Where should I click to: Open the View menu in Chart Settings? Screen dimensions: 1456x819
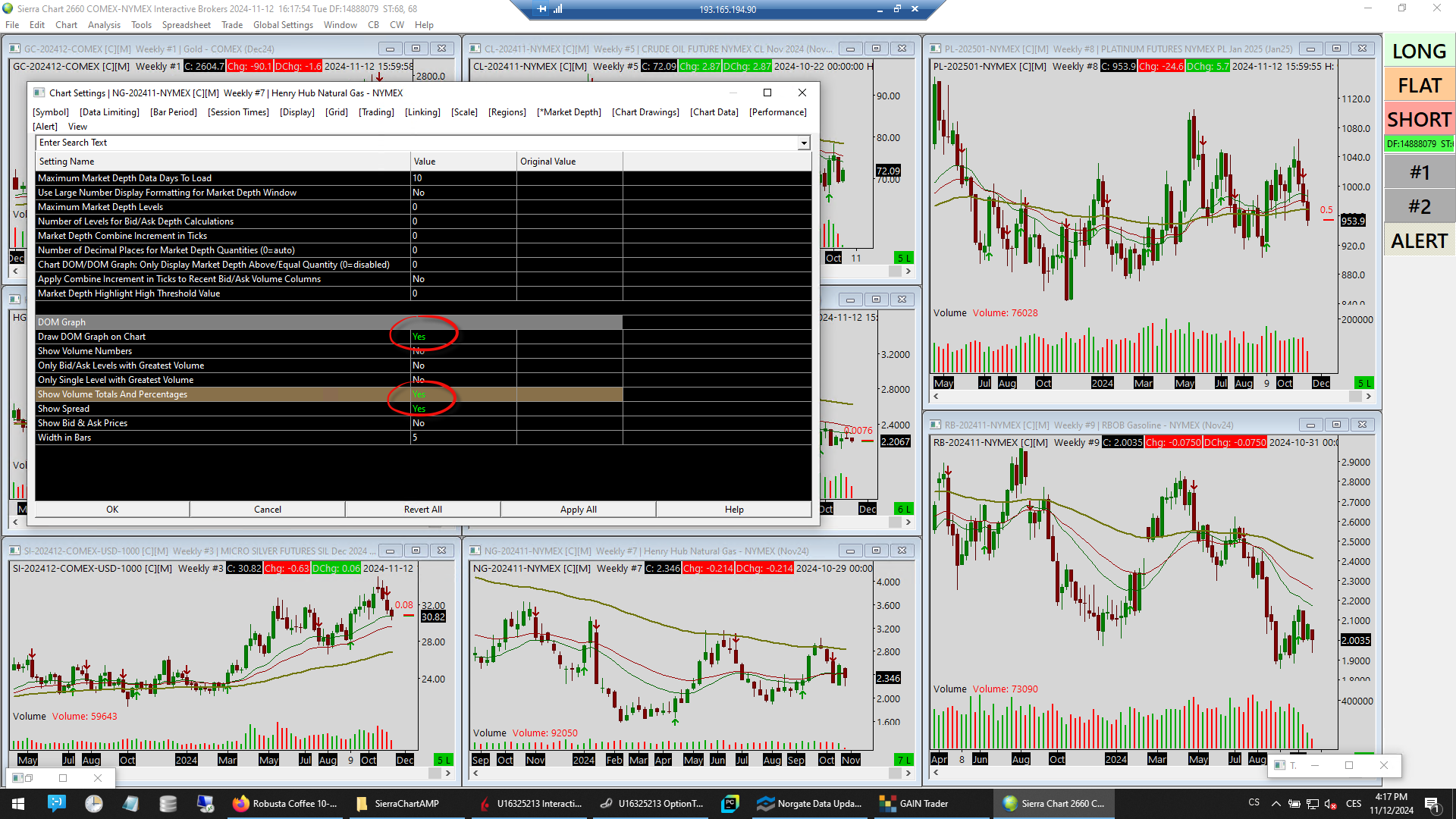point(77,127)
